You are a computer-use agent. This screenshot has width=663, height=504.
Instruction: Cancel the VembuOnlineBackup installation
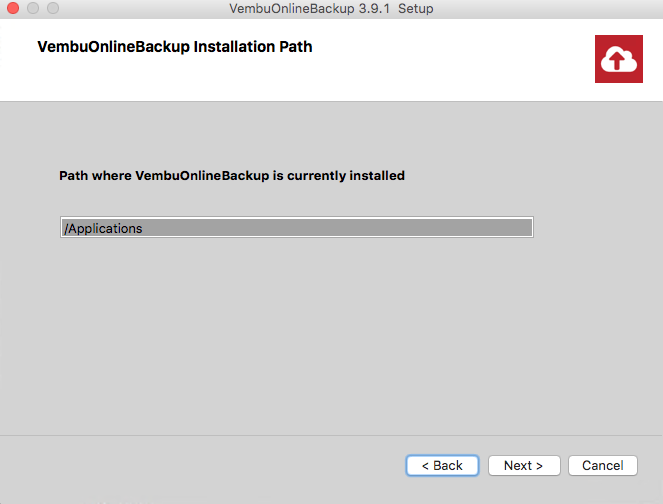603,466
